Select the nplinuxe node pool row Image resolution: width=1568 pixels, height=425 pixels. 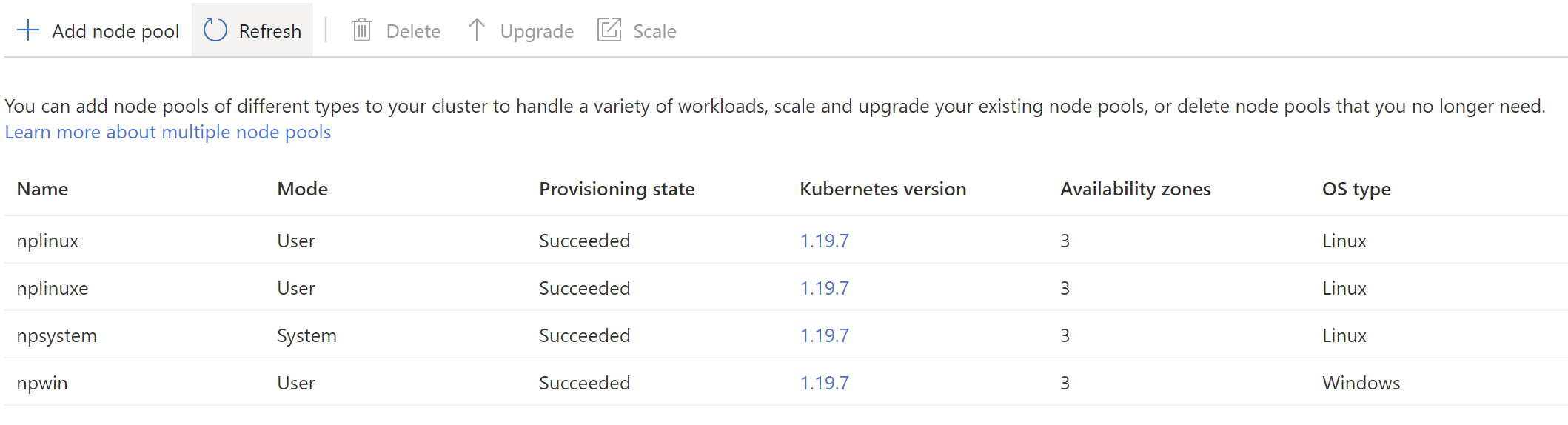(x=53, y=288)
